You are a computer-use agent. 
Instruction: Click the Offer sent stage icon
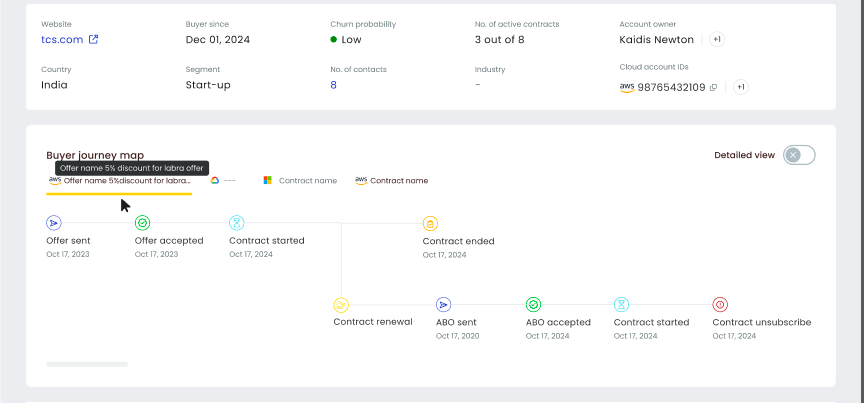pos(54,223)
